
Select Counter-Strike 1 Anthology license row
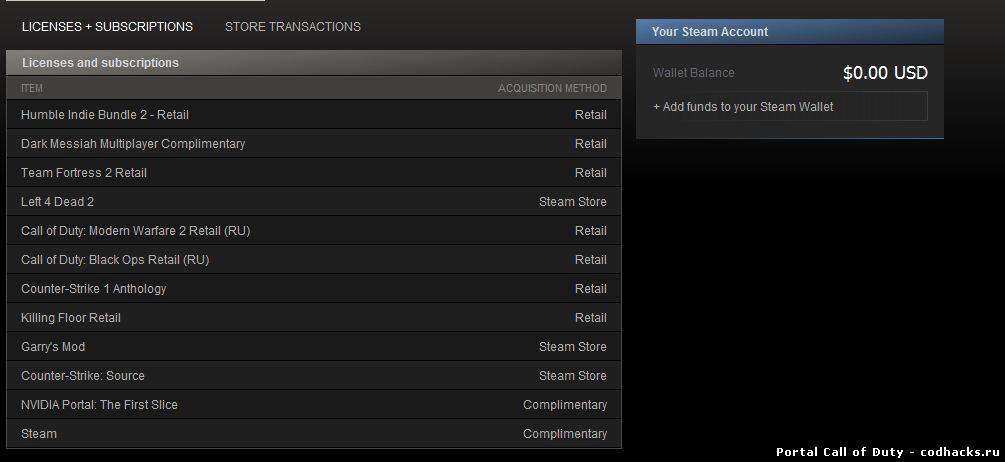[313, 289]
